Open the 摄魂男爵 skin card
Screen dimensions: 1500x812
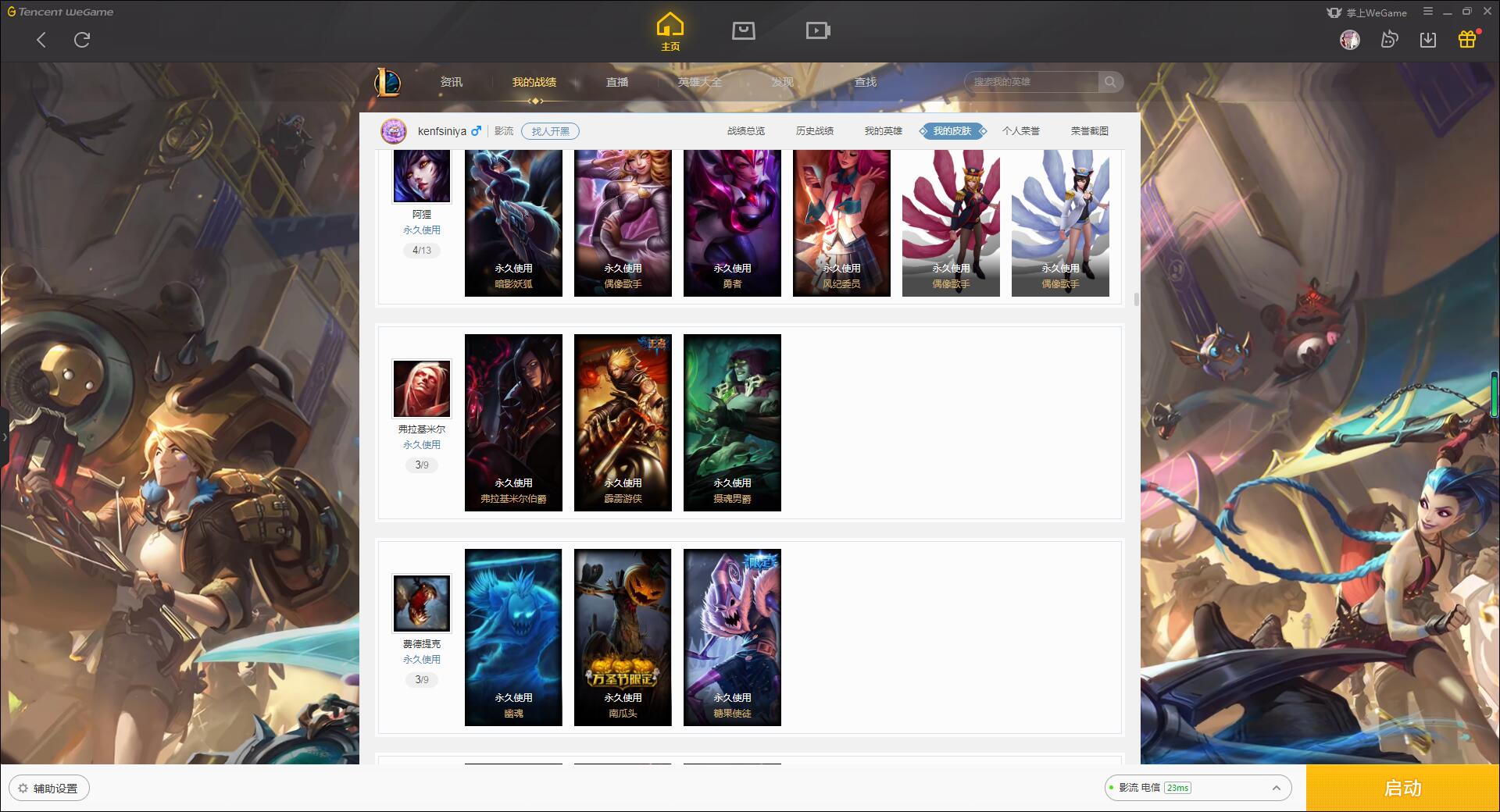[732, 422]
